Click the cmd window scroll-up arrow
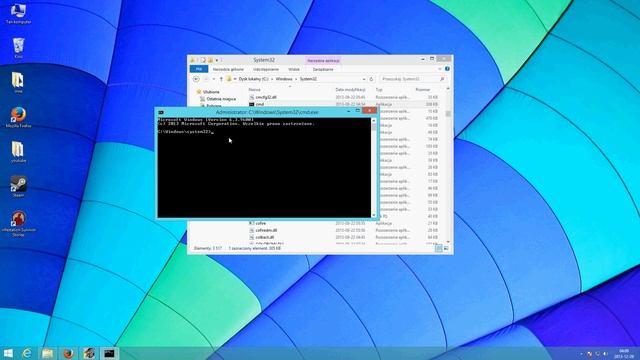 point(373,121)
